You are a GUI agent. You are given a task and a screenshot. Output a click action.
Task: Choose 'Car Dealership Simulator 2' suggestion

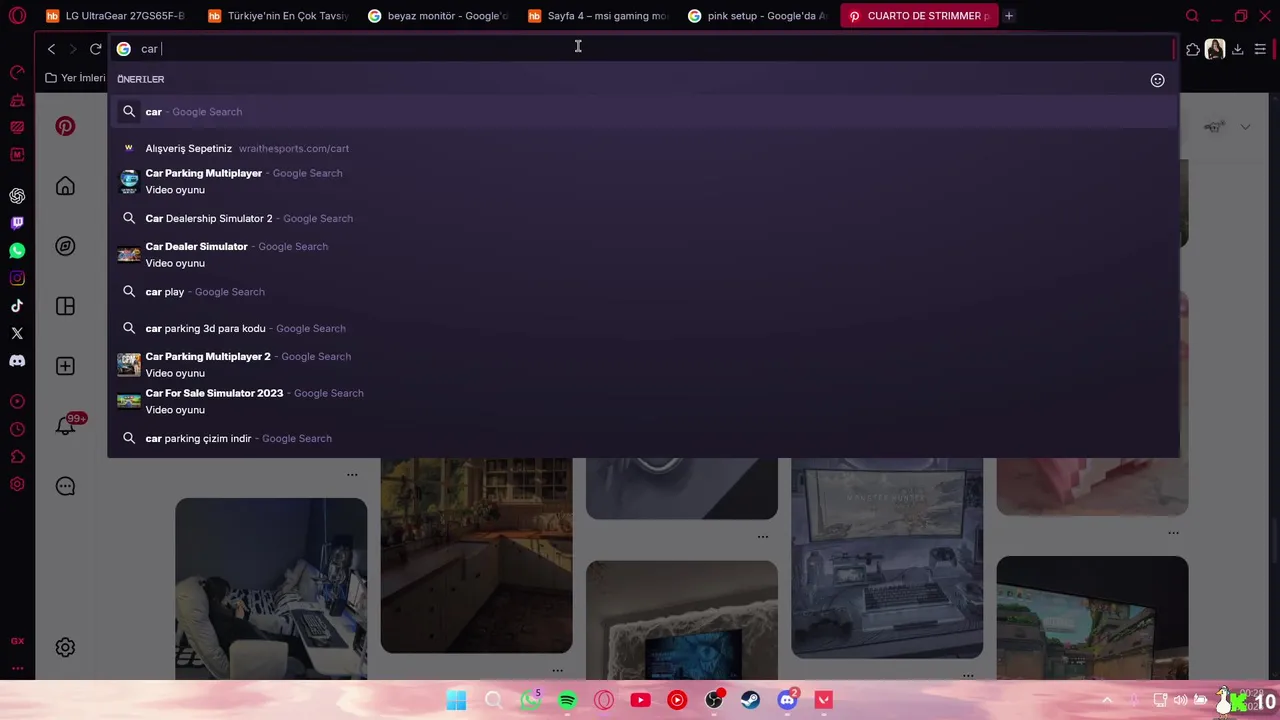click(x=643, y=218)
